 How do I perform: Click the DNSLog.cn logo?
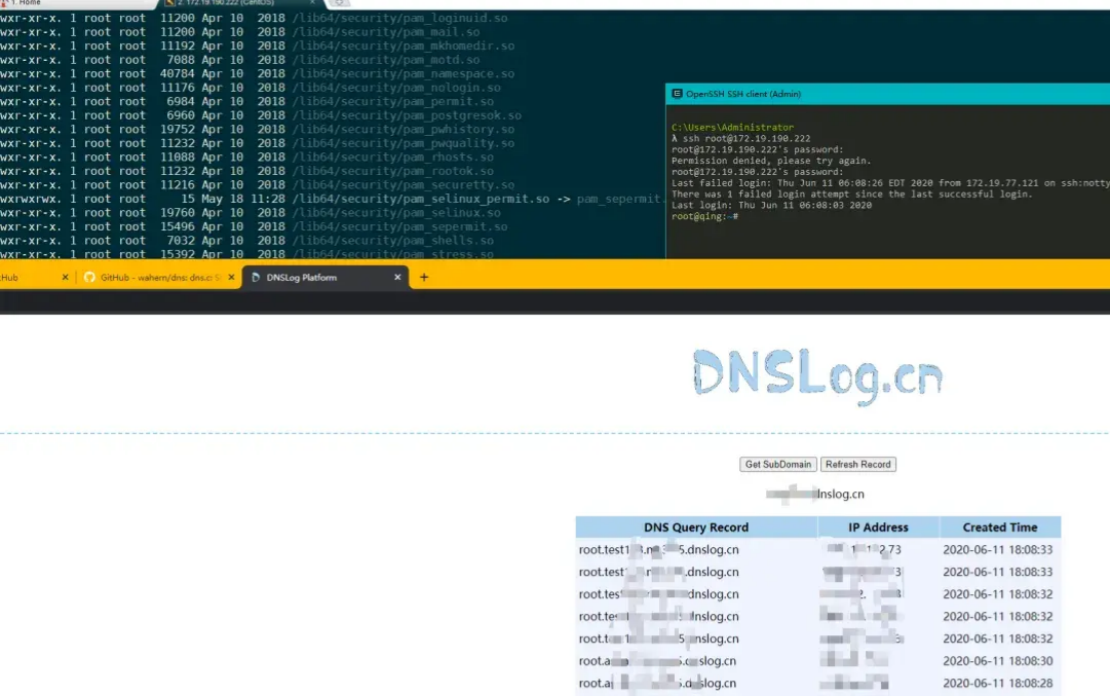click(x=818, y=375)
